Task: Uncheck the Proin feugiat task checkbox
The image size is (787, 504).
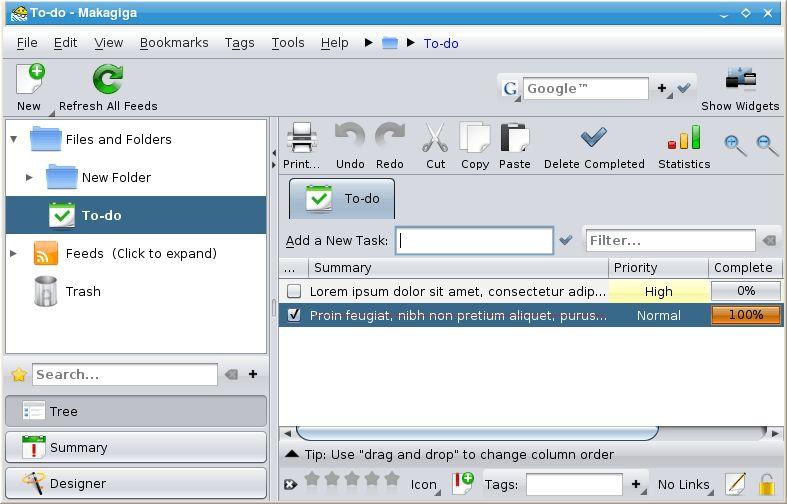Action: [x=294, y=315]
